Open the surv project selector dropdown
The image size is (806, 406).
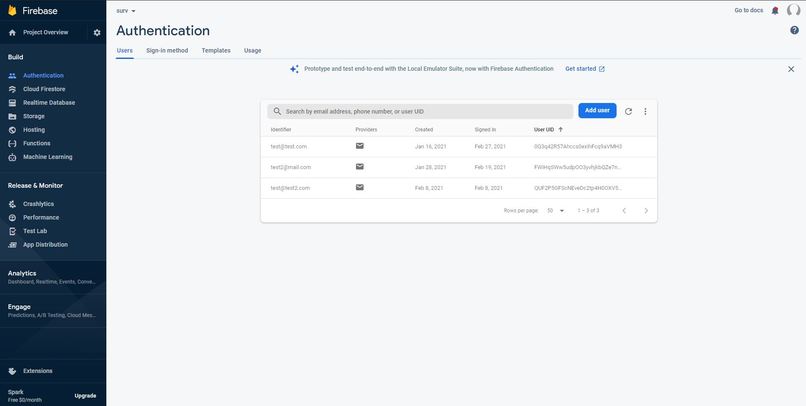click(x=126, y=11)
